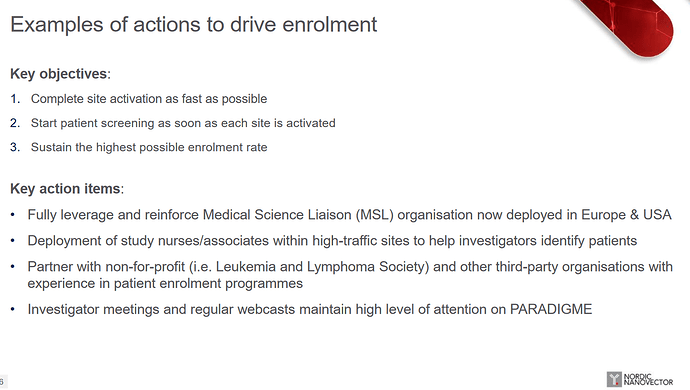
Task: Click the 'NORDIC NANOVECTOR' text beside logo
Action: click(648, 380)
